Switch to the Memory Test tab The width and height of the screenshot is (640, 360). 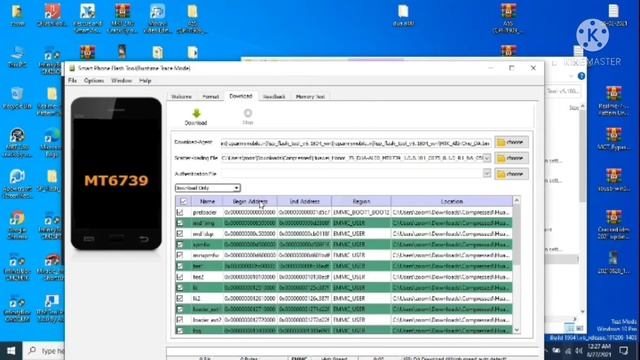[x=310, y=97]
